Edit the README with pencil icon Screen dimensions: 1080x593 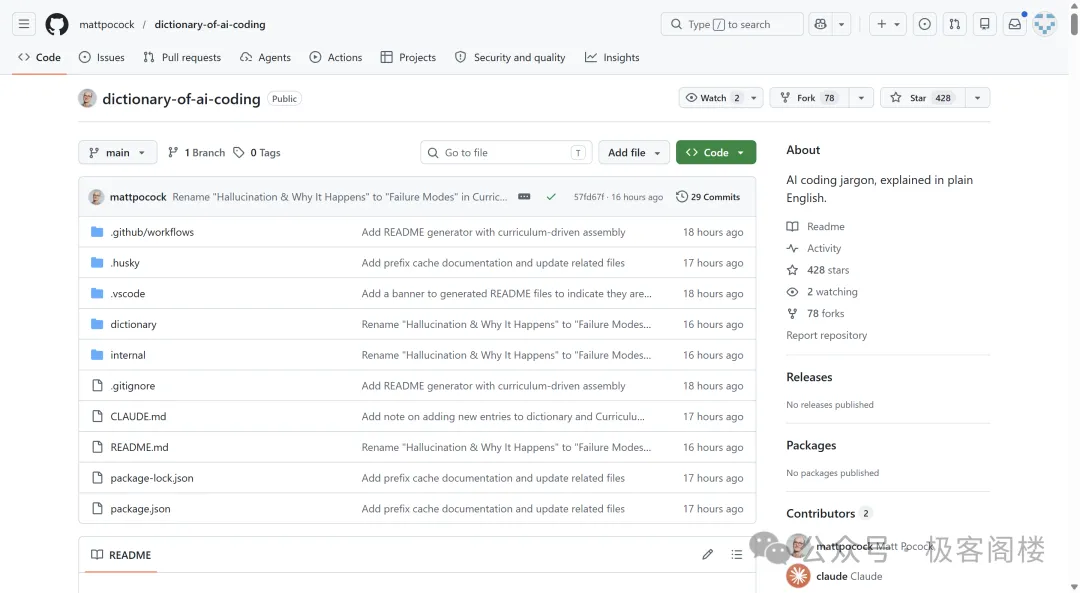coord(707,554)
